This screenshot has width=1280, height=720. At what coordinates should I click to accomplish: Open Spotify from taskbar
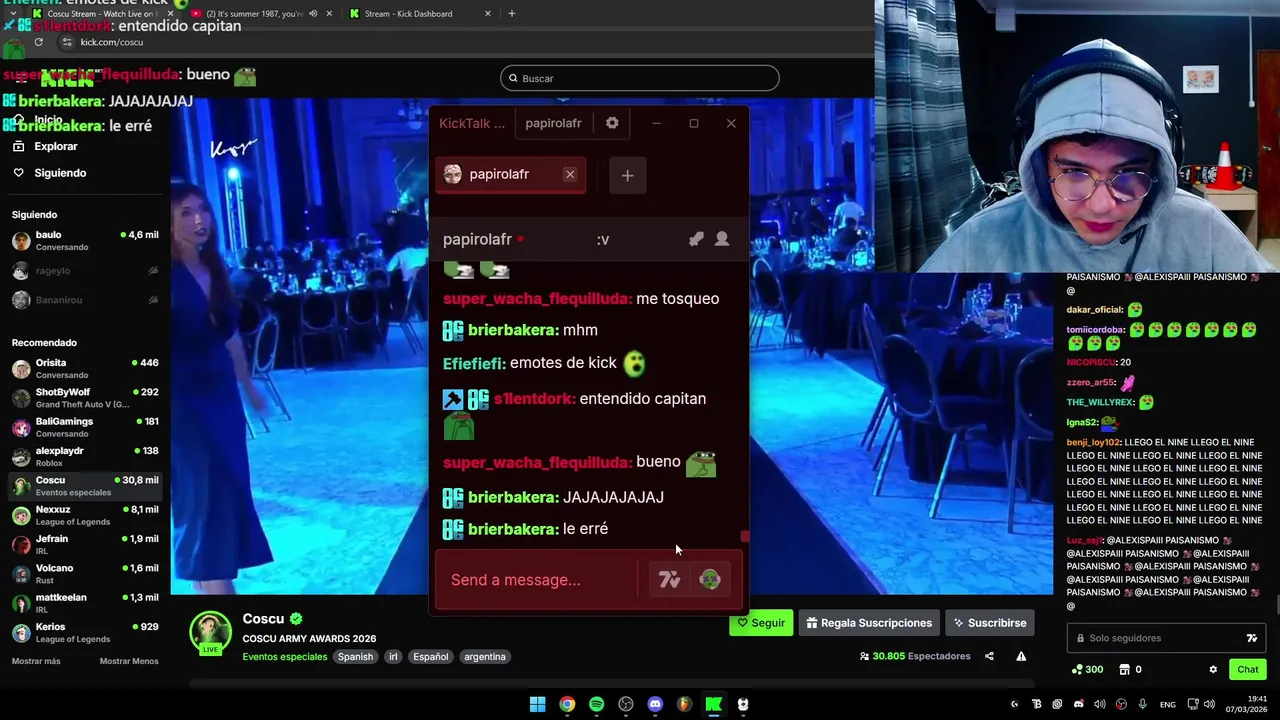click(x=596, y=704)
